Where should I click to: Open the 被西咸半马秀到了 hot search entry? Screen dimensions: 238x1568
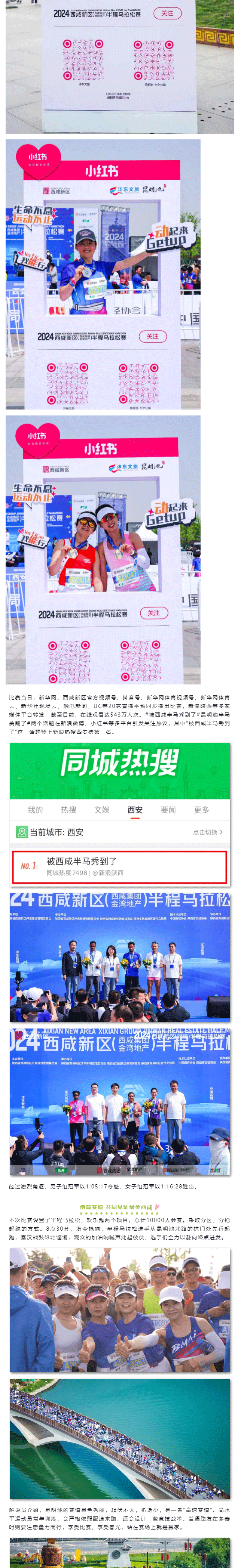119,867
